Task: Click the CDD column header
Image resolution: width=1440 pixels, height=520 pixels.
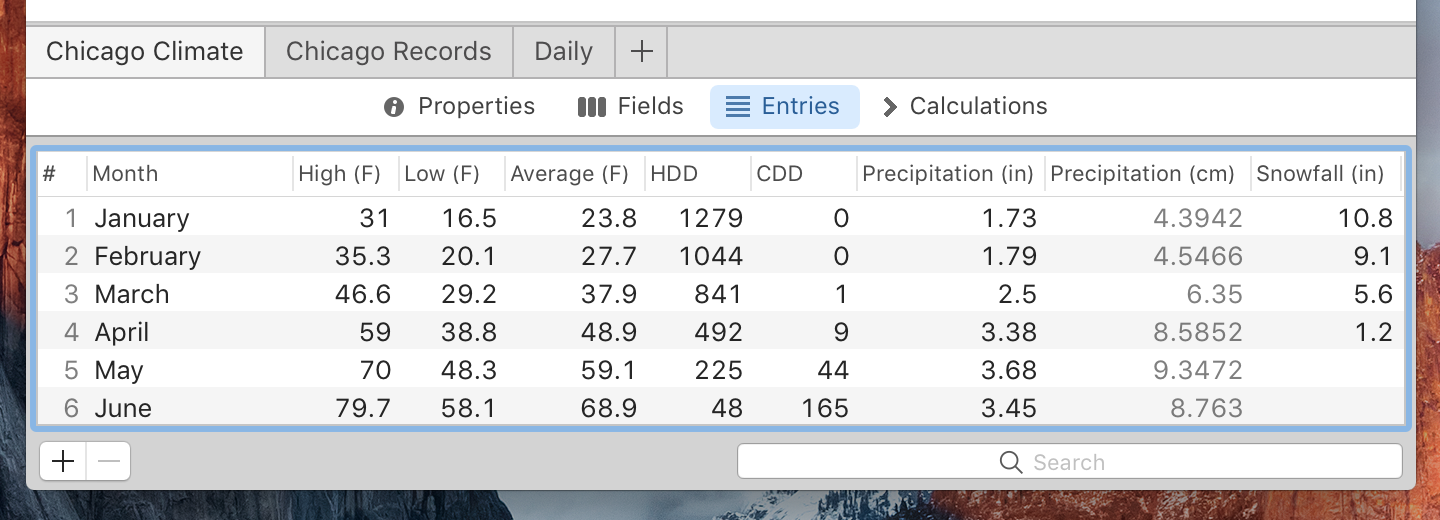Action: (x=803, y=174)
